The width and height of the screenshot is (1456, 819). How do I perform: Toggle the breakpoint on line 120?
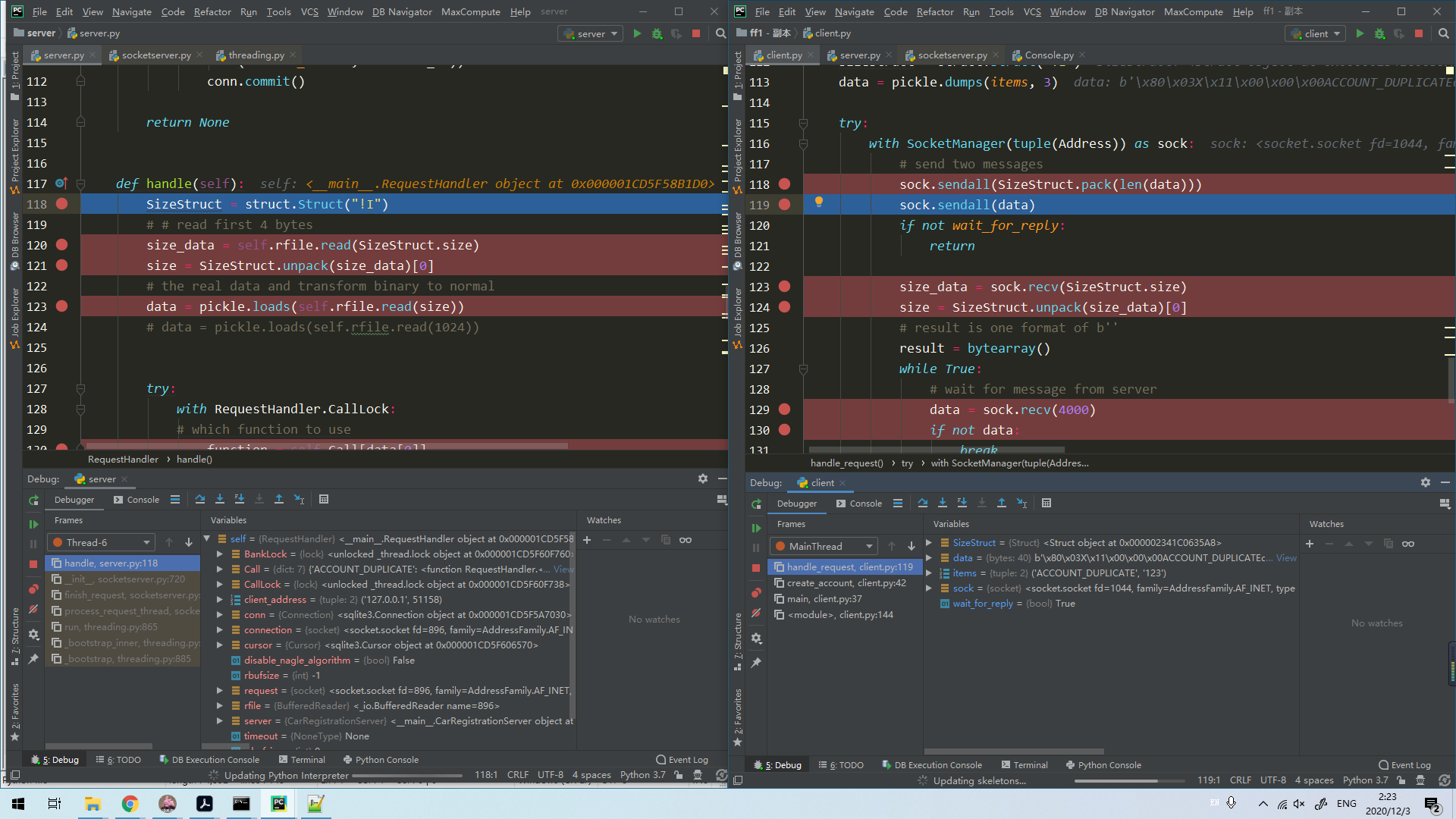[x=61, y=245]
